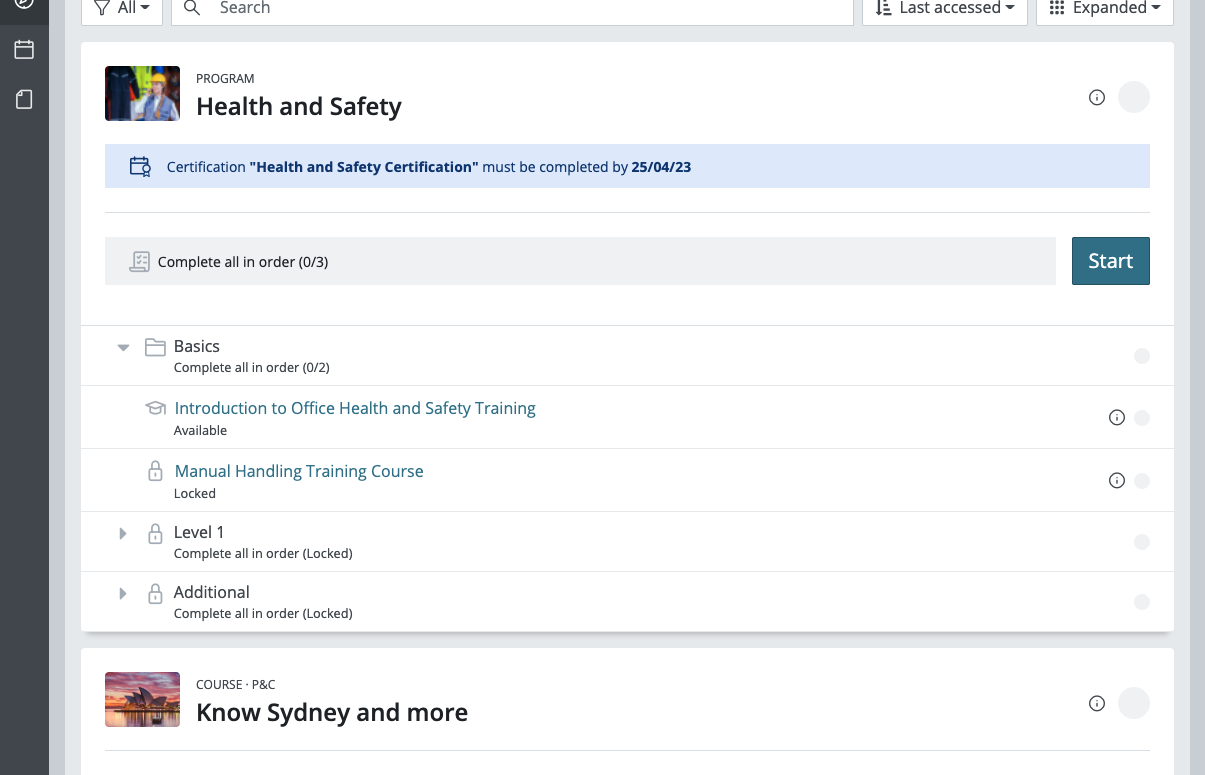
Task: Open info for the Know Sydney and more course
Action: click(1096, 703)
